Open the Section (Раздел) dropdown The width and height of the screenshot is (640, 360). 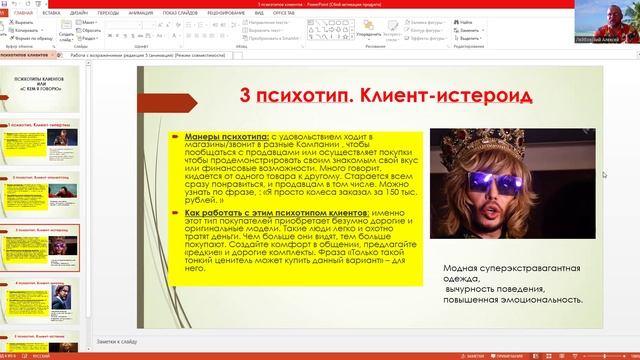point(87,38)
